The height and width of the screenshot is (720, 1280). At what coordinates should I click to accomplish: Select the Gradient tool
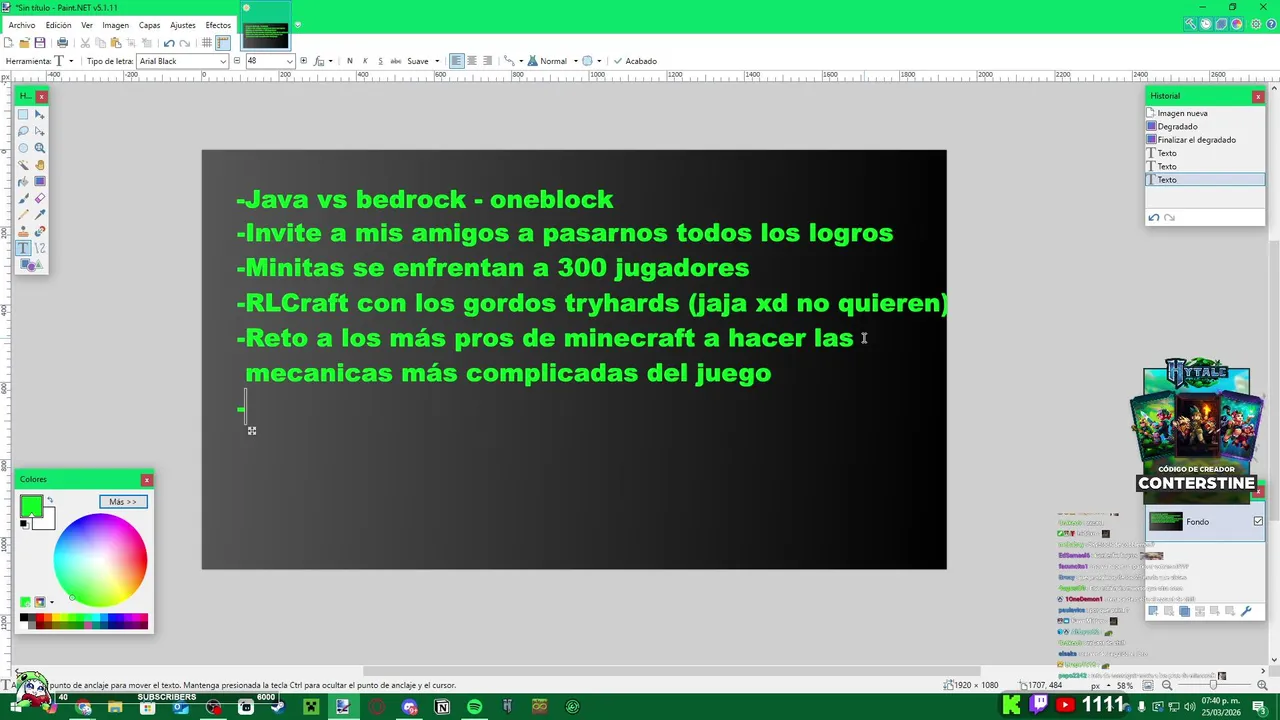(40, 182)
